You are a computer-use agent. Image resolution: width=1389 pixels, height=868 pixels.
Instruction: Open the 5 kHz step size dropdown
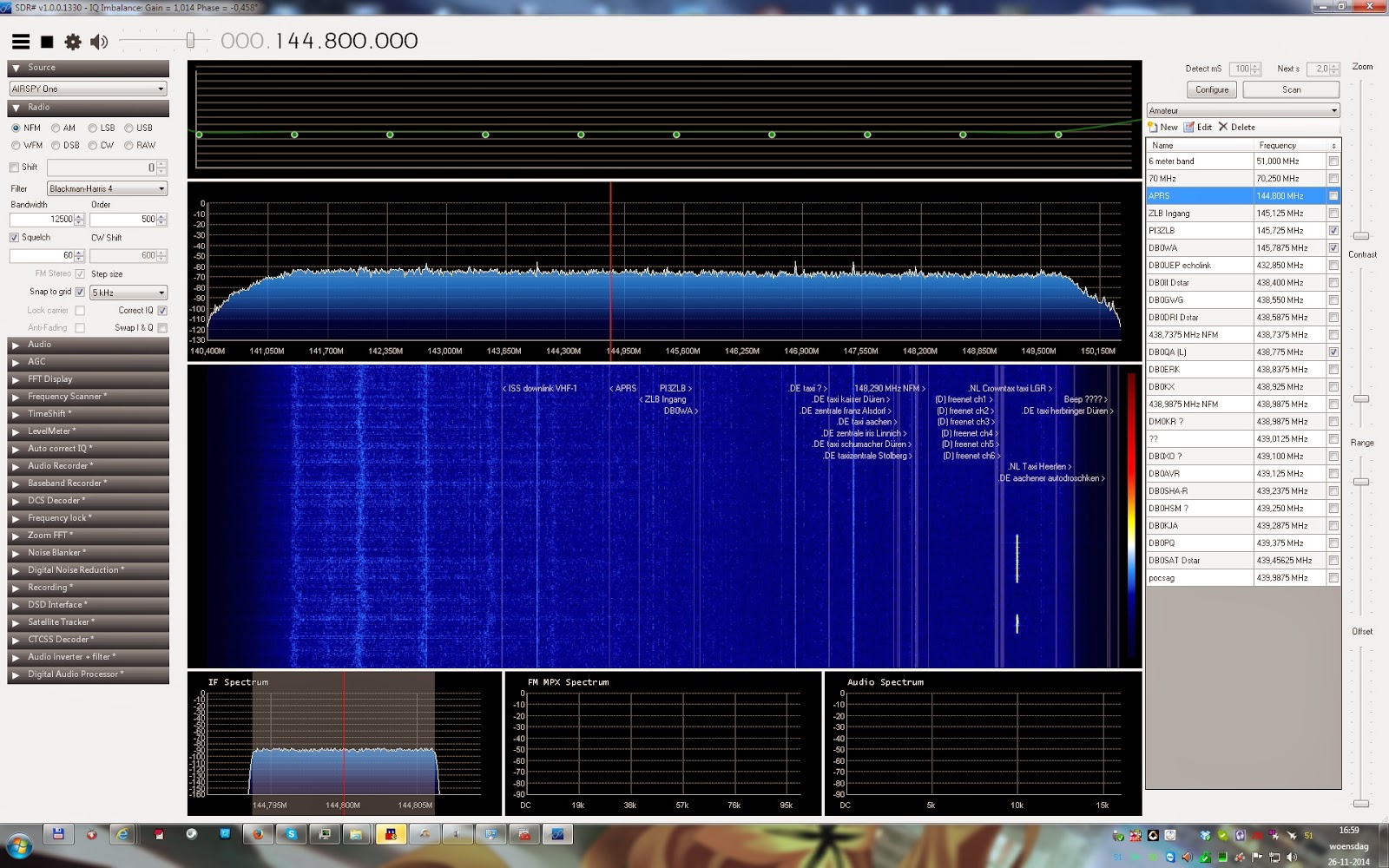pos(128,293)
